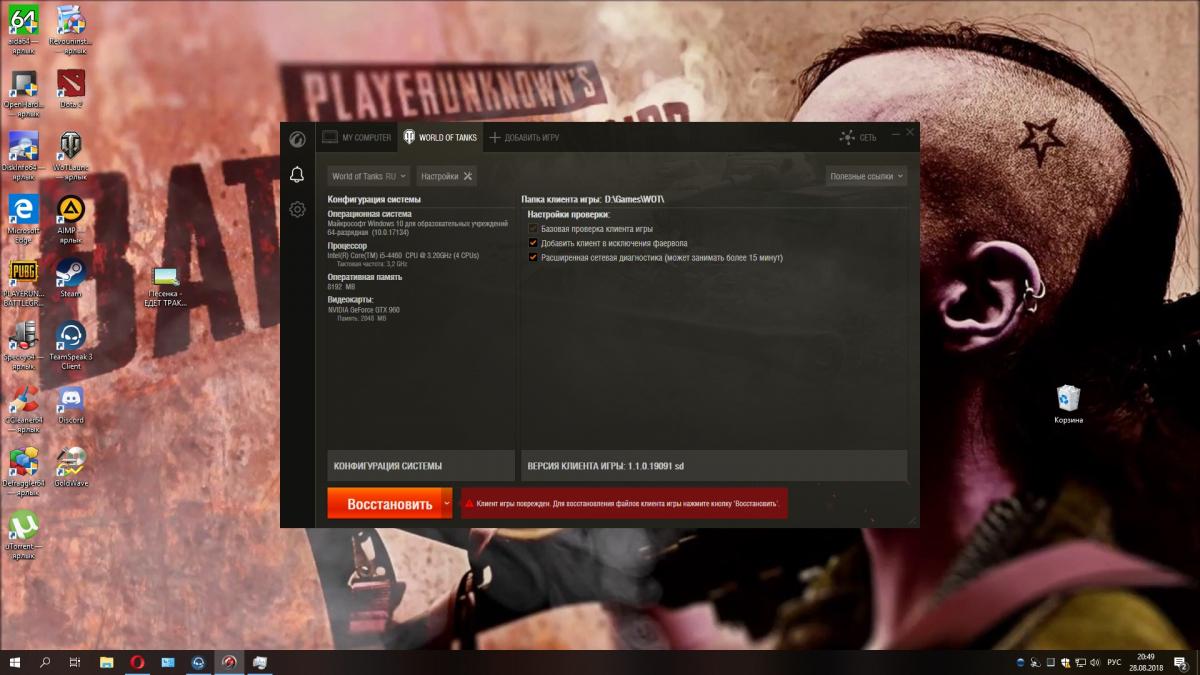
Task: Uncheck Расширенная сетевая диагностика checkbox
Action: 533,257
